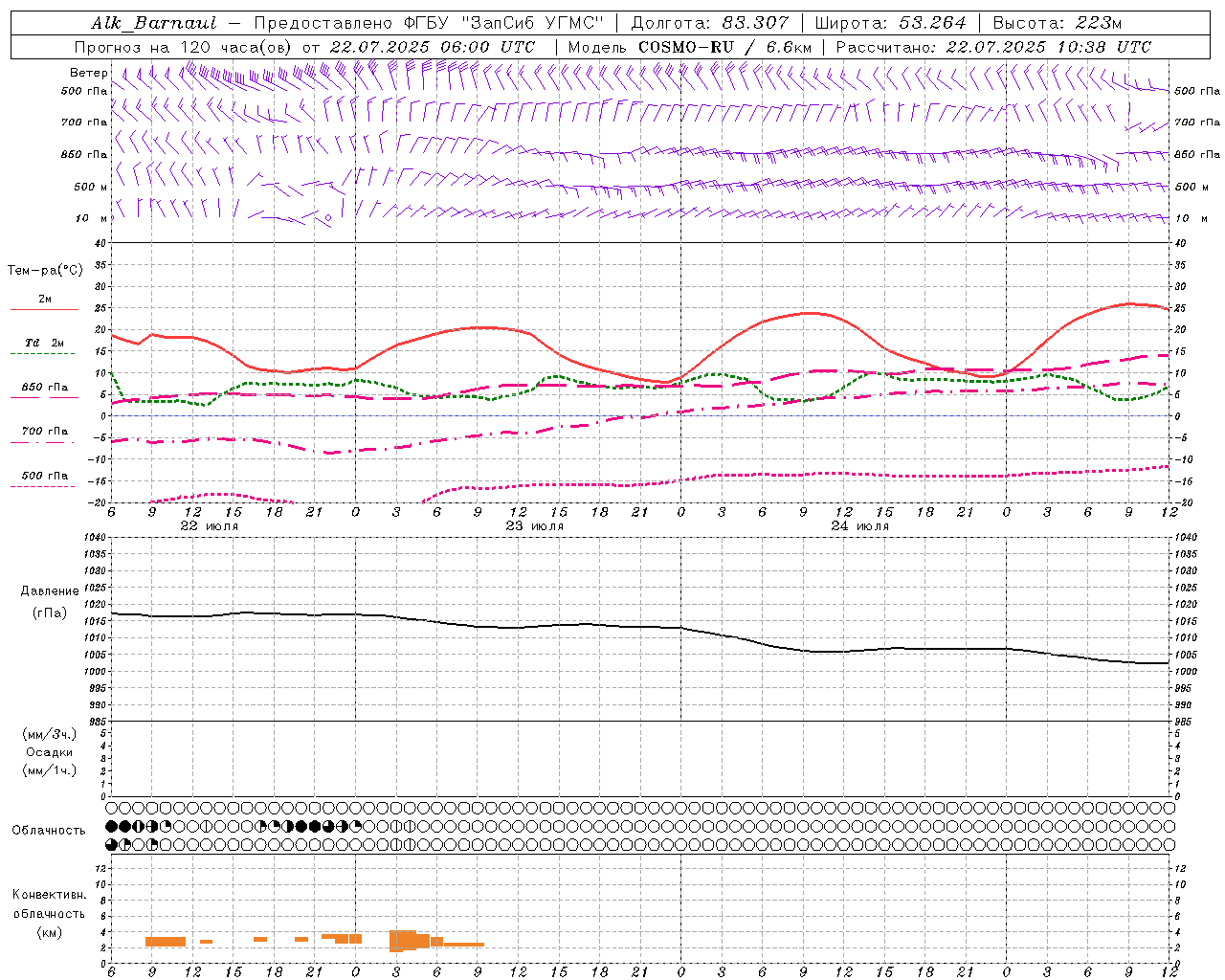Click the 500 м label on left wind axis
1225x980 pixels.
point(91,187)
